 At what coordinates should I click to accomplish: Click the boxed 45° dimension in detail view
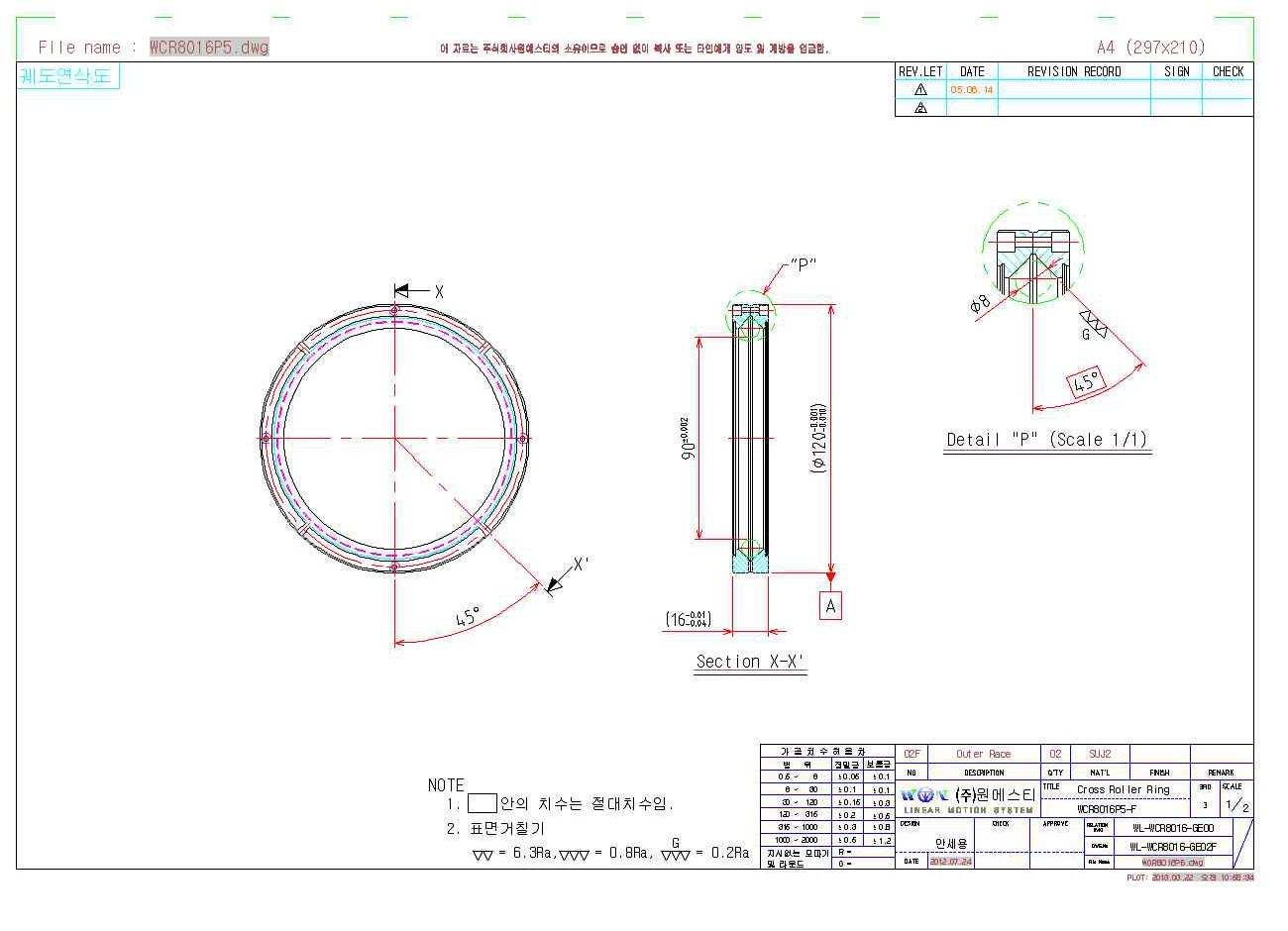1087,382
